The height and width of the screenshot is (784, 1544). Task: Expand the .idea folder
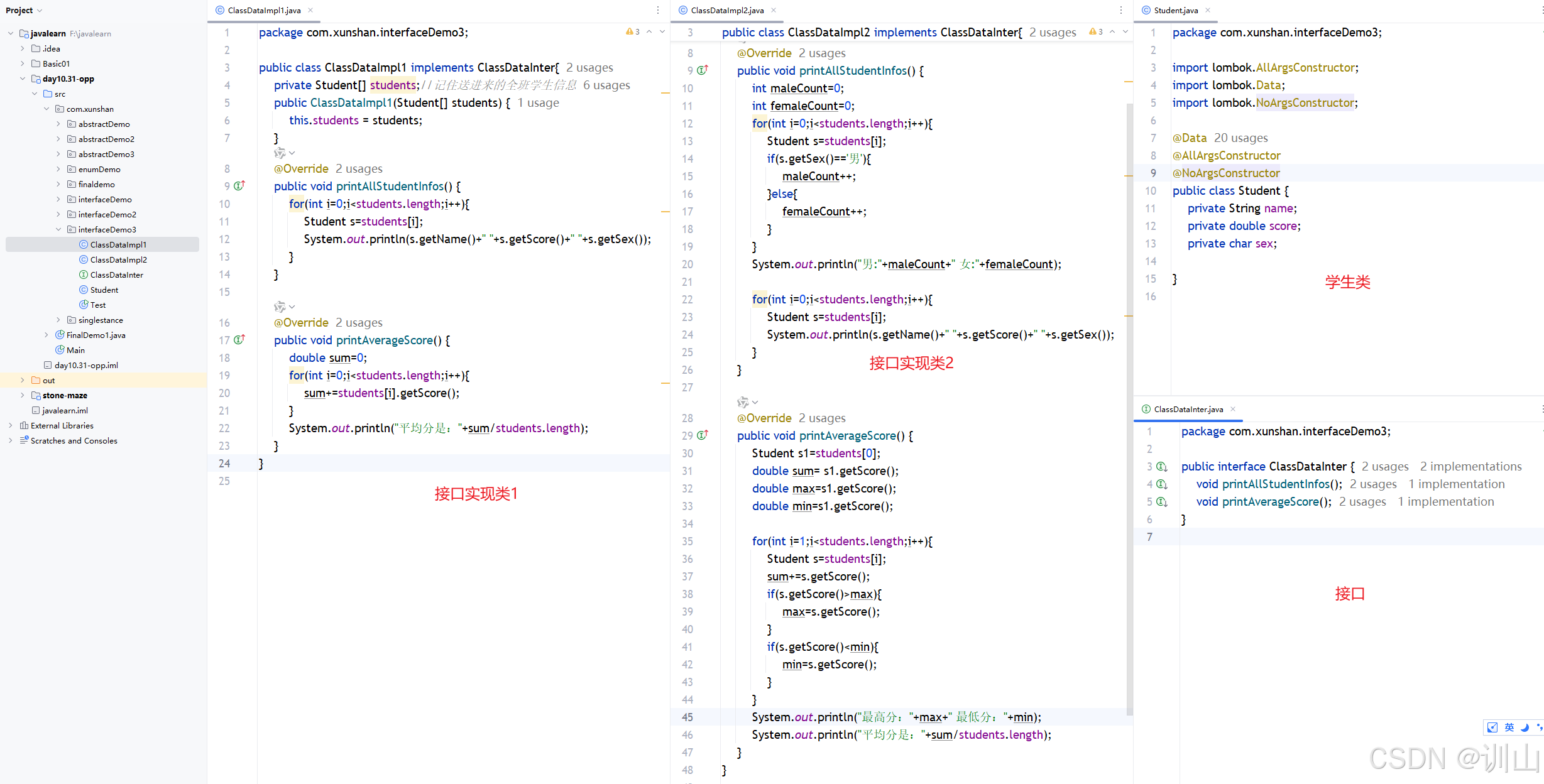pyautogui.click(x=23, y=48)
